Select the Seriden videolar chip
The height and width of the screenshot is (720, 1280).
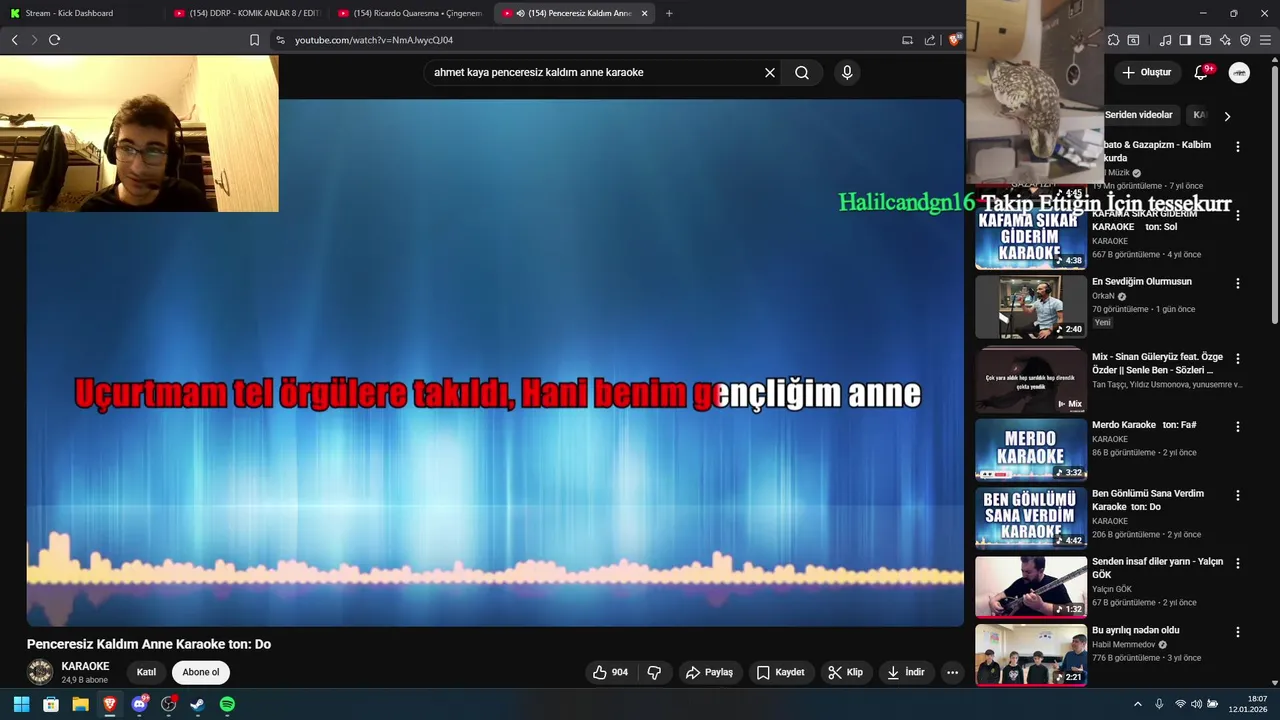(x=1138, y=115)
